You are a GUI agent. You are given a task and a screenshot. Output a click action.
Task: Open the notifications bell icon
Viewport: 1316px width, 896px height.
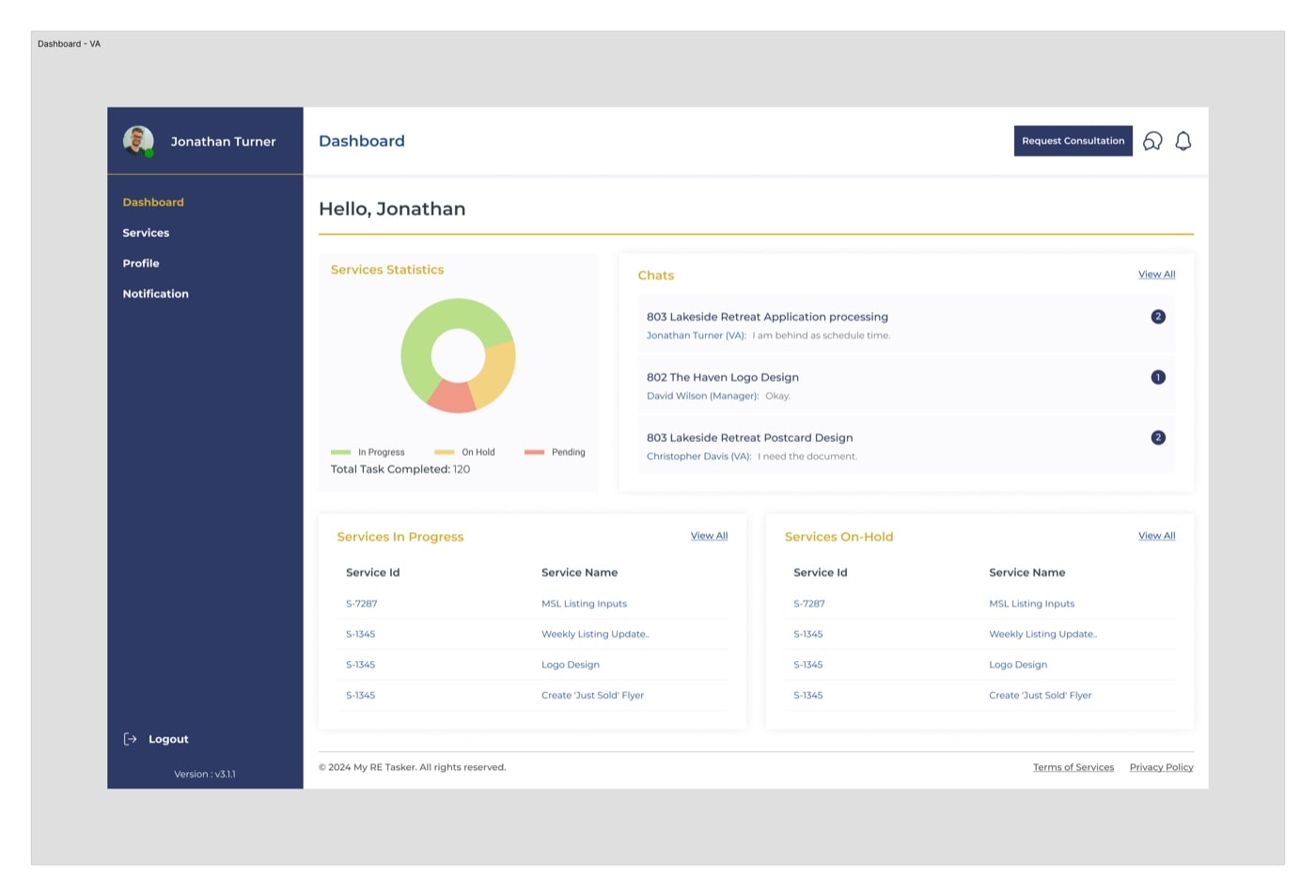click(1183, 141)
